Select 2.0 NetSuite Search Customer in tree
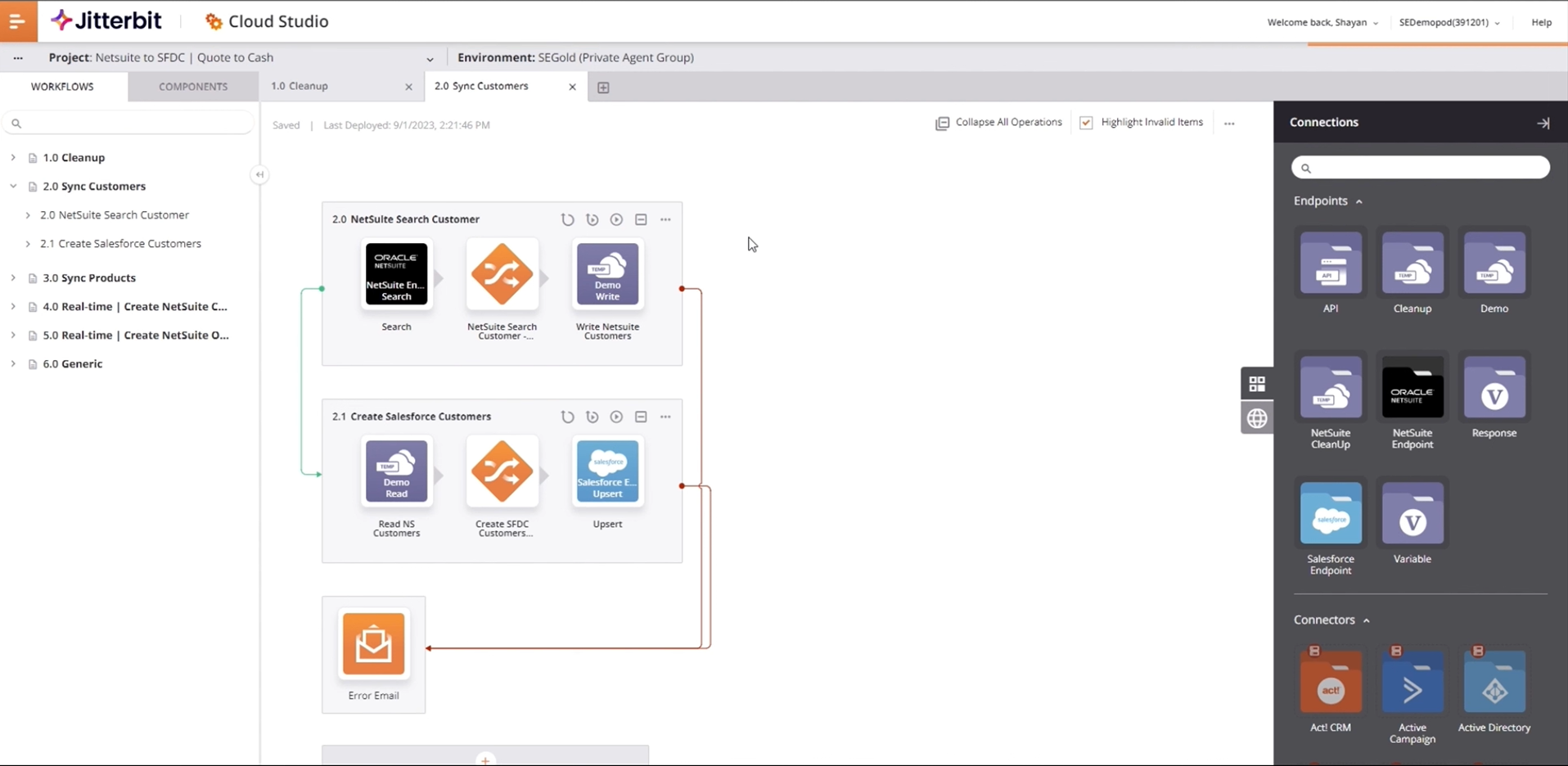Image resolution: width=1568 pixels, height=766 pixels. coord(115,214)
